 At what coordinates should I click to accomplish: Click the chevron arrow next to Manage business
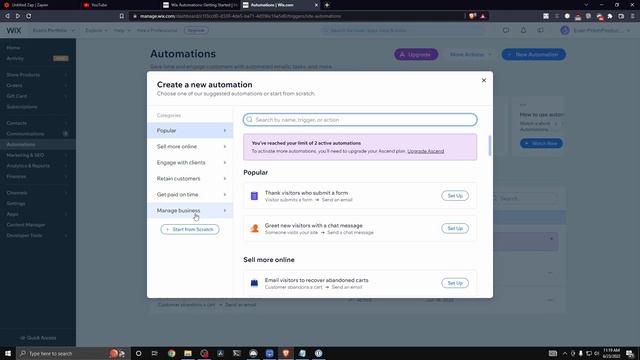point(224,211)
